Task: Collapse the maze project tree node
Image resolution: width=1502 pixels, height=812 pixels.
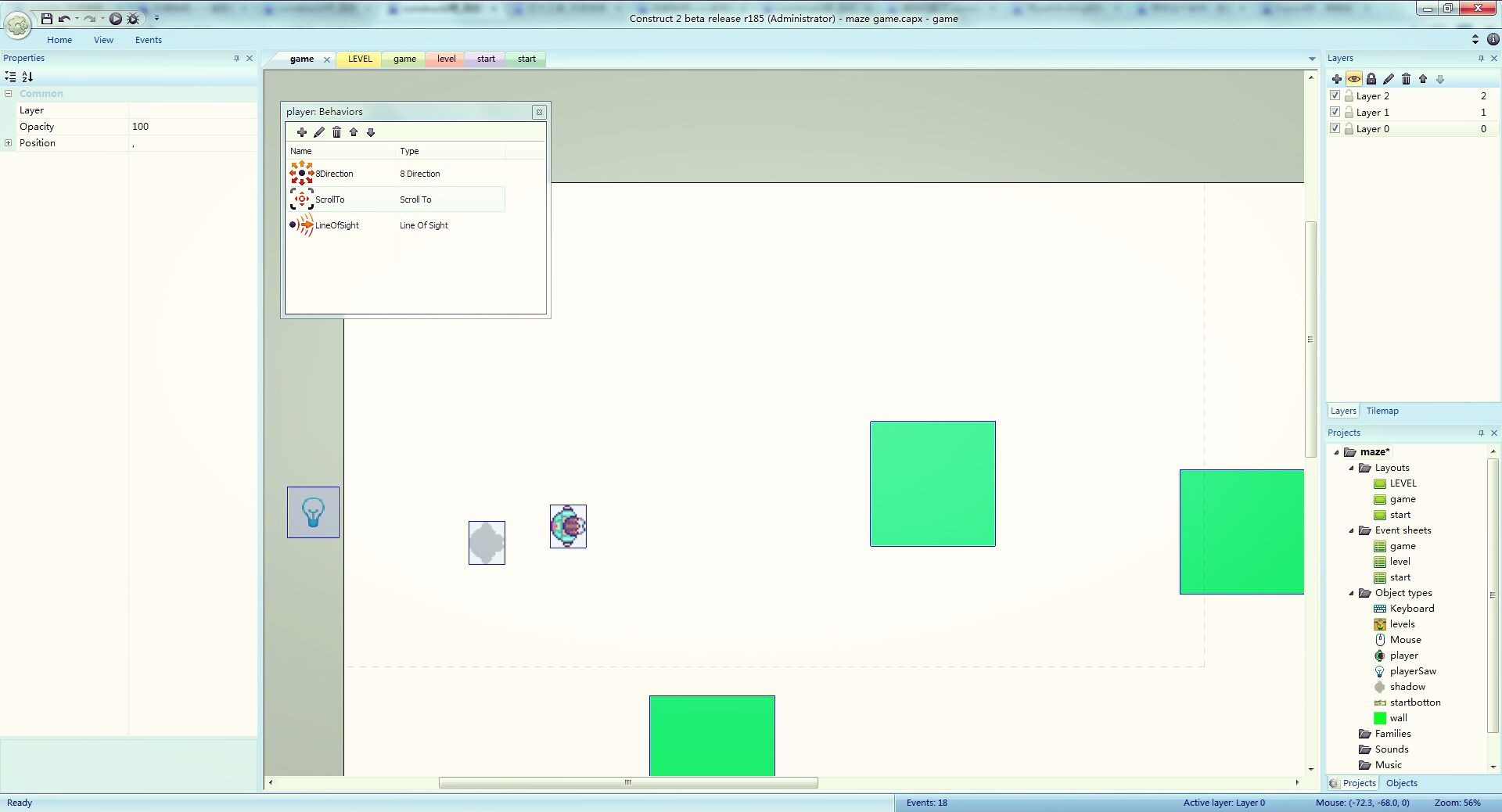Action: (1337, 452)
